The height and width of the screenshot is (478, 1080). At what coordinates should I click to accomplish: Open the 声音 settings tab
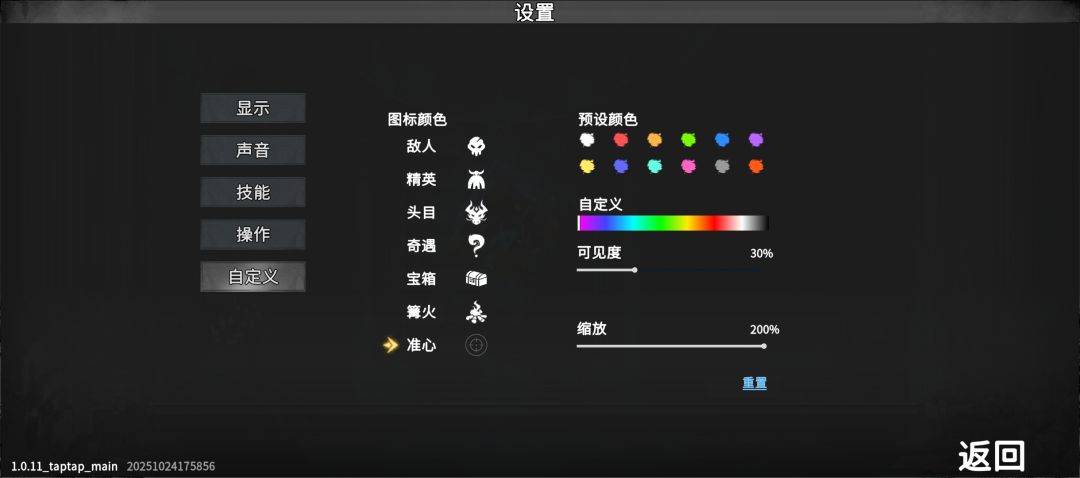tap(253, 150)
